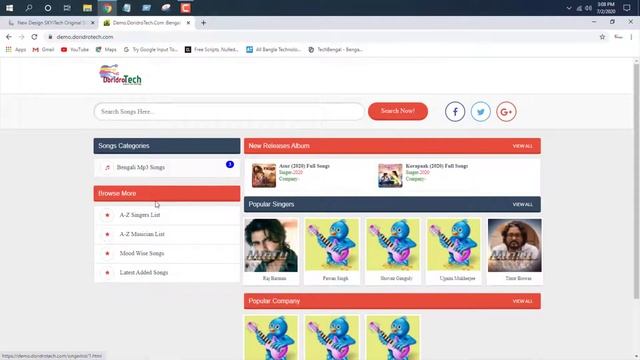Open the red Camtasia icon in taskbar
The image size is (640, 360).
pyautogui.click(x=185, y=8)
